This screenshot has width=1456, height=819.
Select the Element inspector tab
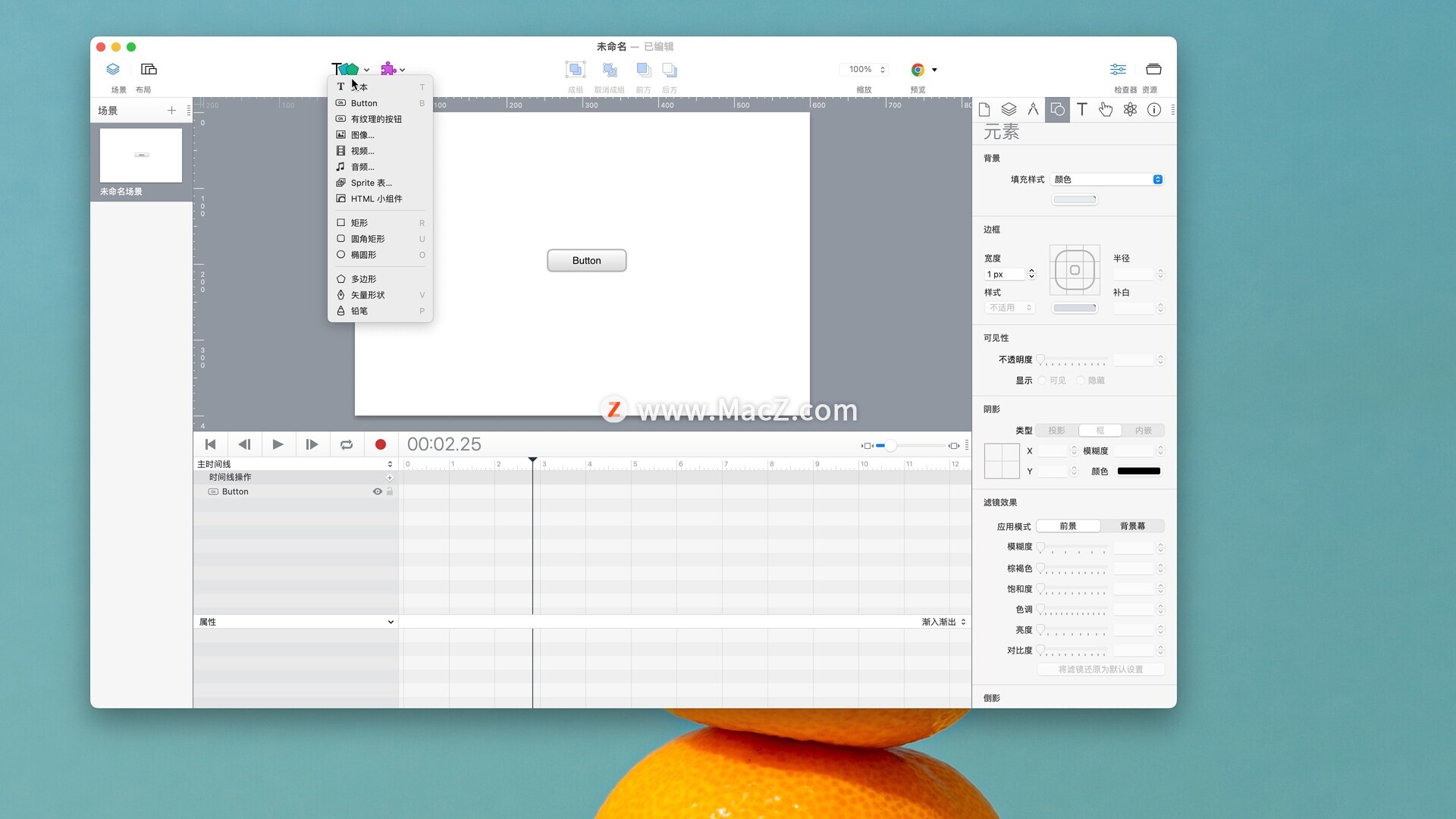point(1057,109)
